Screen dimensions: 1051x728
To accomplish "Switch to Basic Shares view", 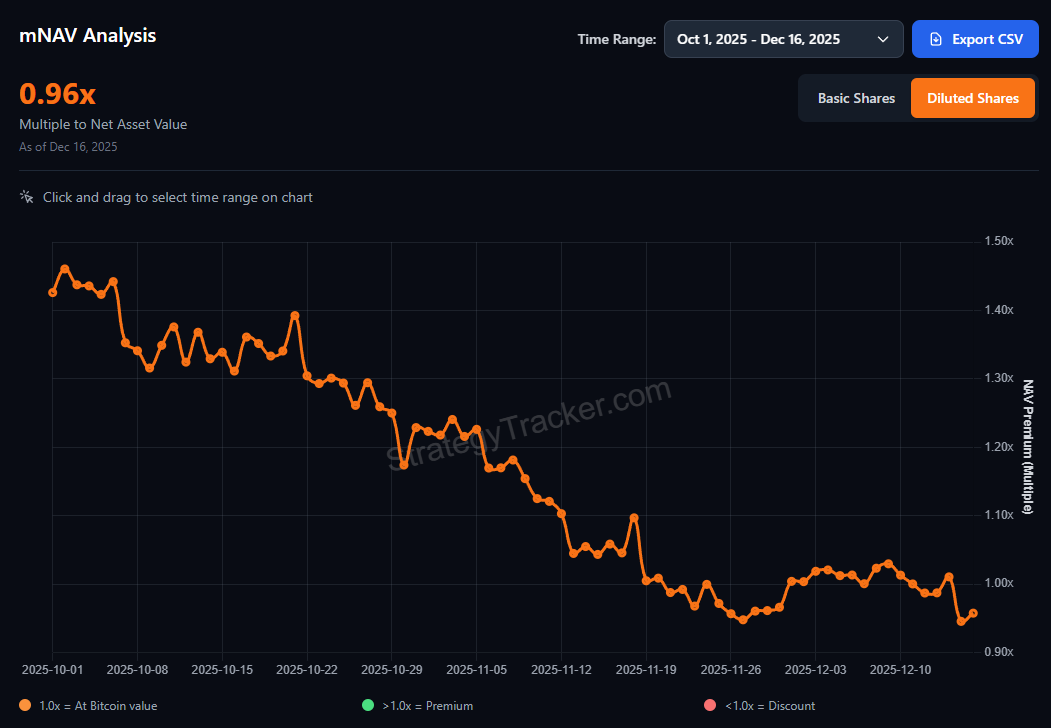I will tap(856, 98).
